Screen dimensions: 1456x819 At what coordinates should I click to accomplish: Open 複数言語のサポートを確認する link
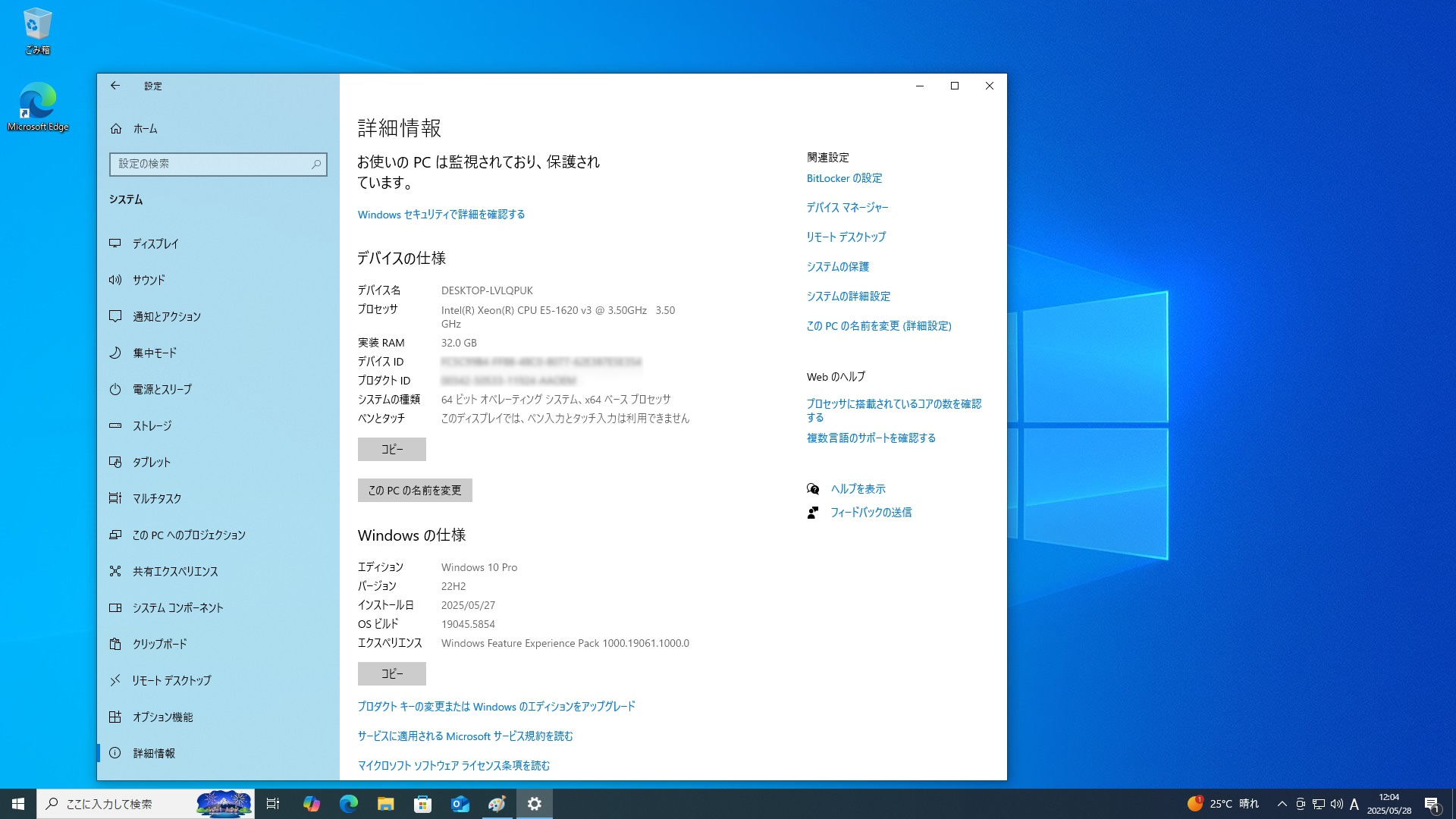[871, 438]
